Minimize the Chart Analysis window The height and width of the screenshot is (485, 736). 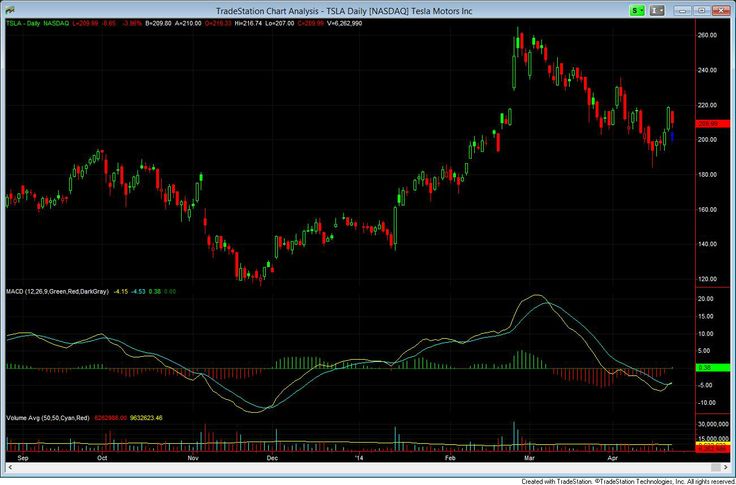[x=682, y=10]
